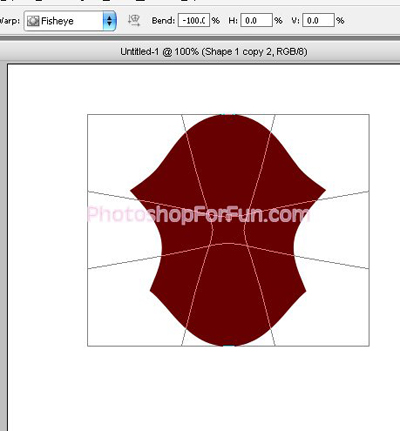Click the Bend label
This screenshot has height=431, width=400.
pos(163,20)
